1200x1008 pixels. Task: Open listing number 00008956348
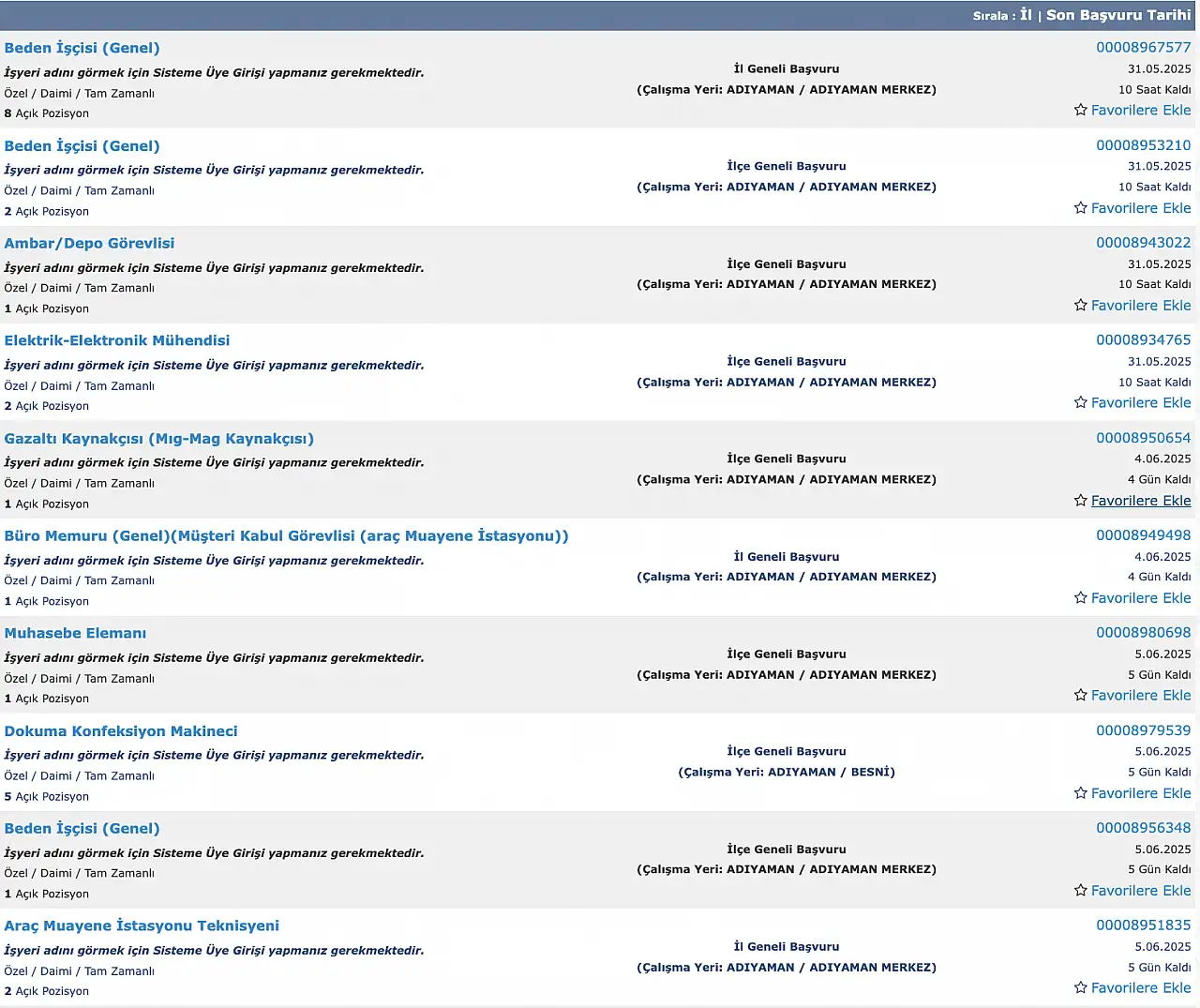click(x=1144, y=827)
